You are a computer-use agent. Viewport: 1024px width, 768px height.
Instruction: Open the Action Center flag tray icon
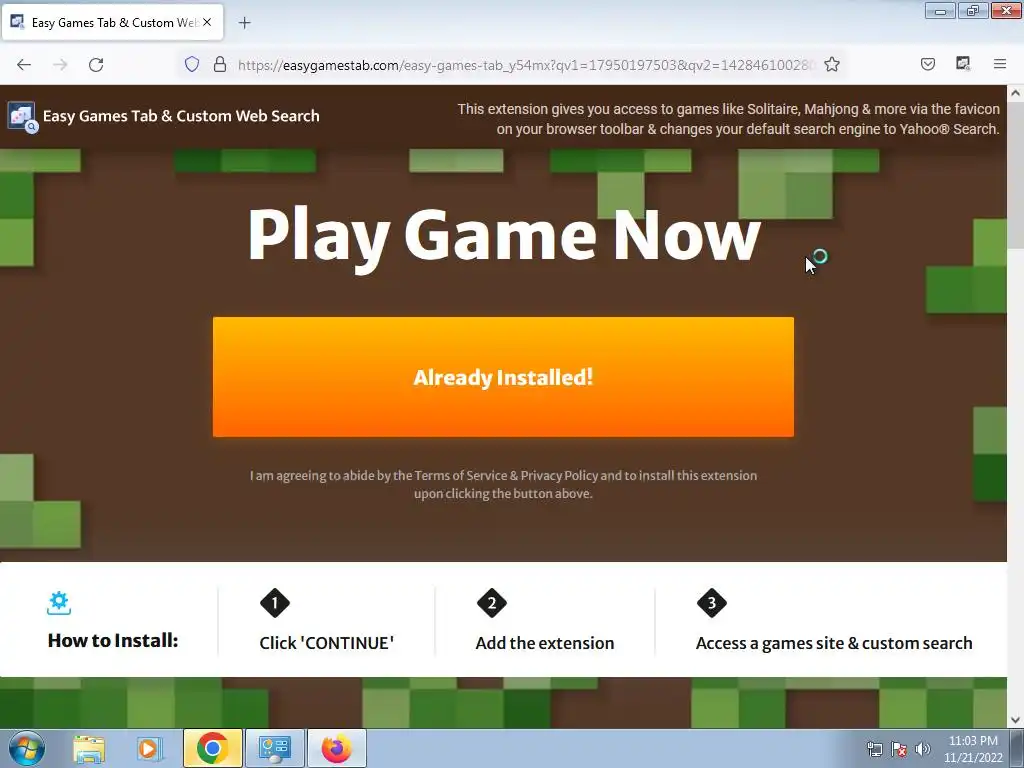point(899,749)
